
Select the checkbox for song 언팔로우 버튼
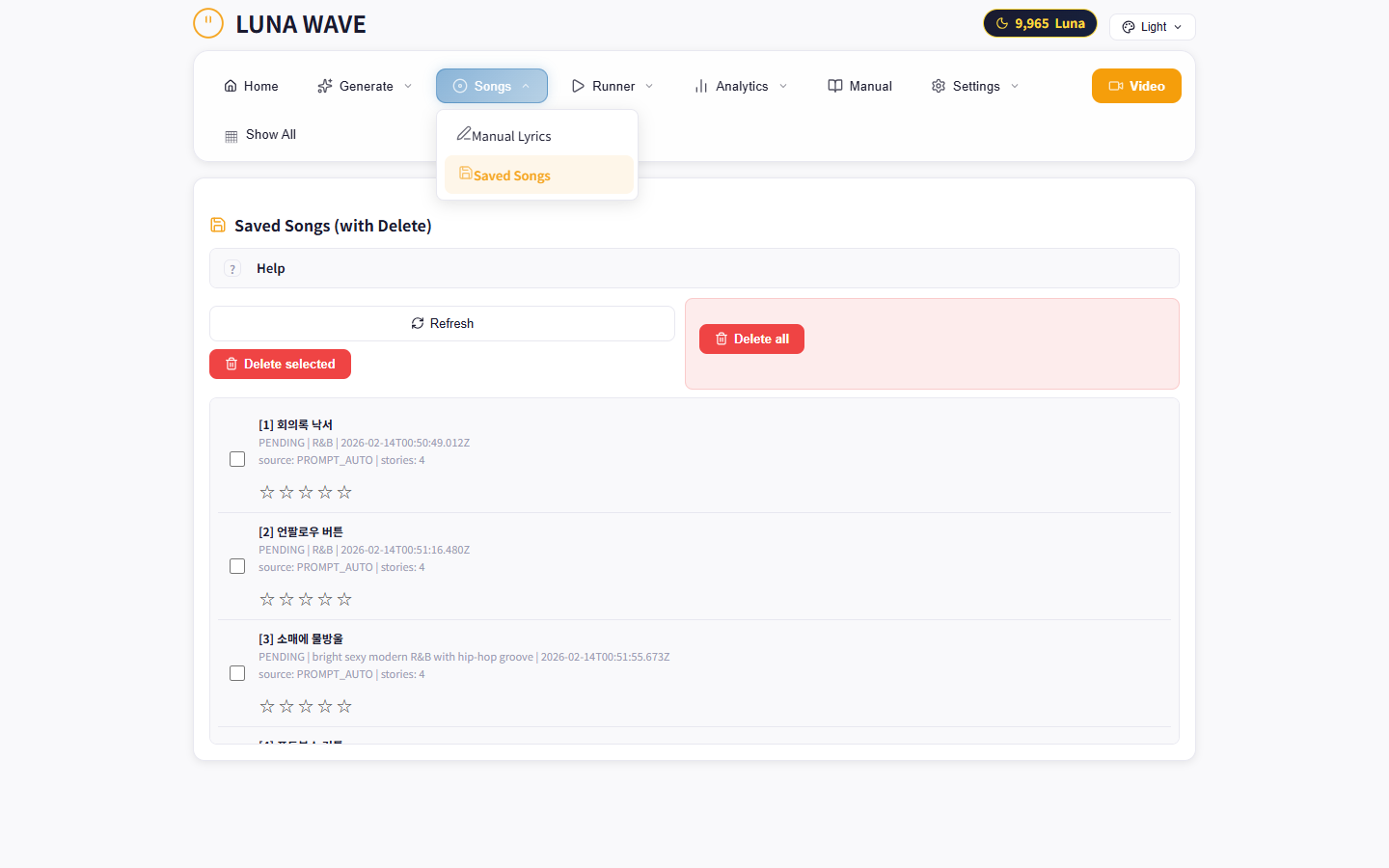(x=237, y=566)
